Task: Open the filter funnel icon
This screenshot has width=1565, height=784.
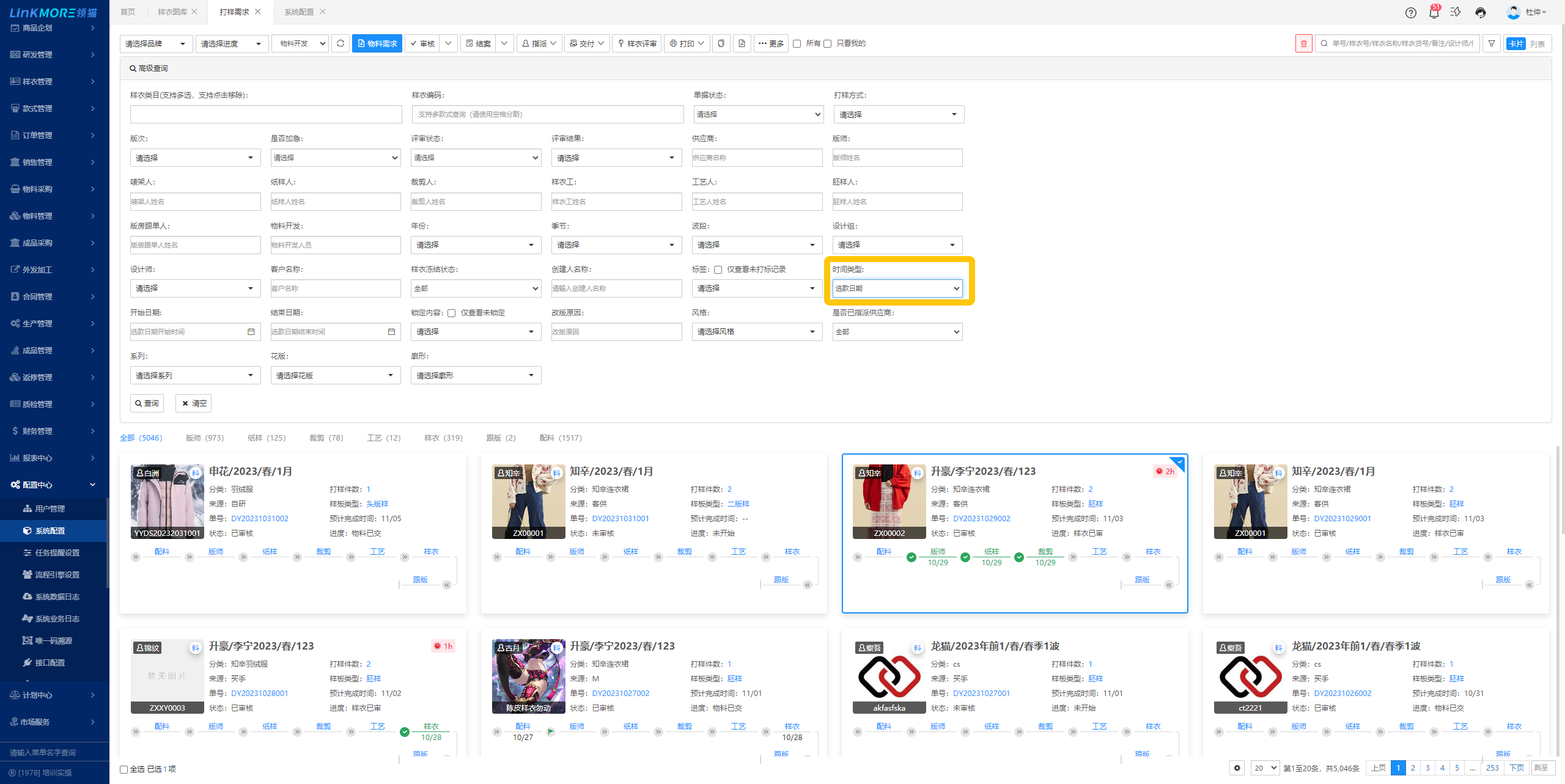Action: pos(1492,43)
